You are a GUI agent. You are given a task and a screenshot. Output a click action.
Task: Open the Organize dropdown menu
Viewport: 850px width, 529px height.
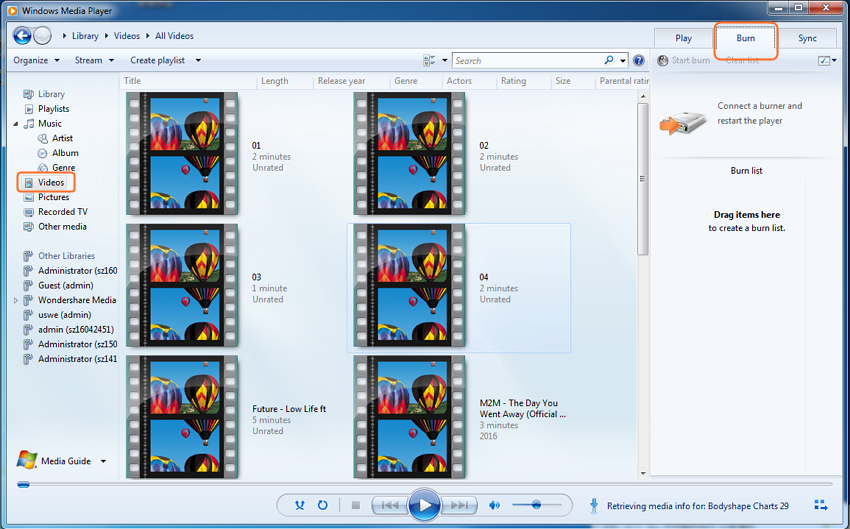[36, 60]
